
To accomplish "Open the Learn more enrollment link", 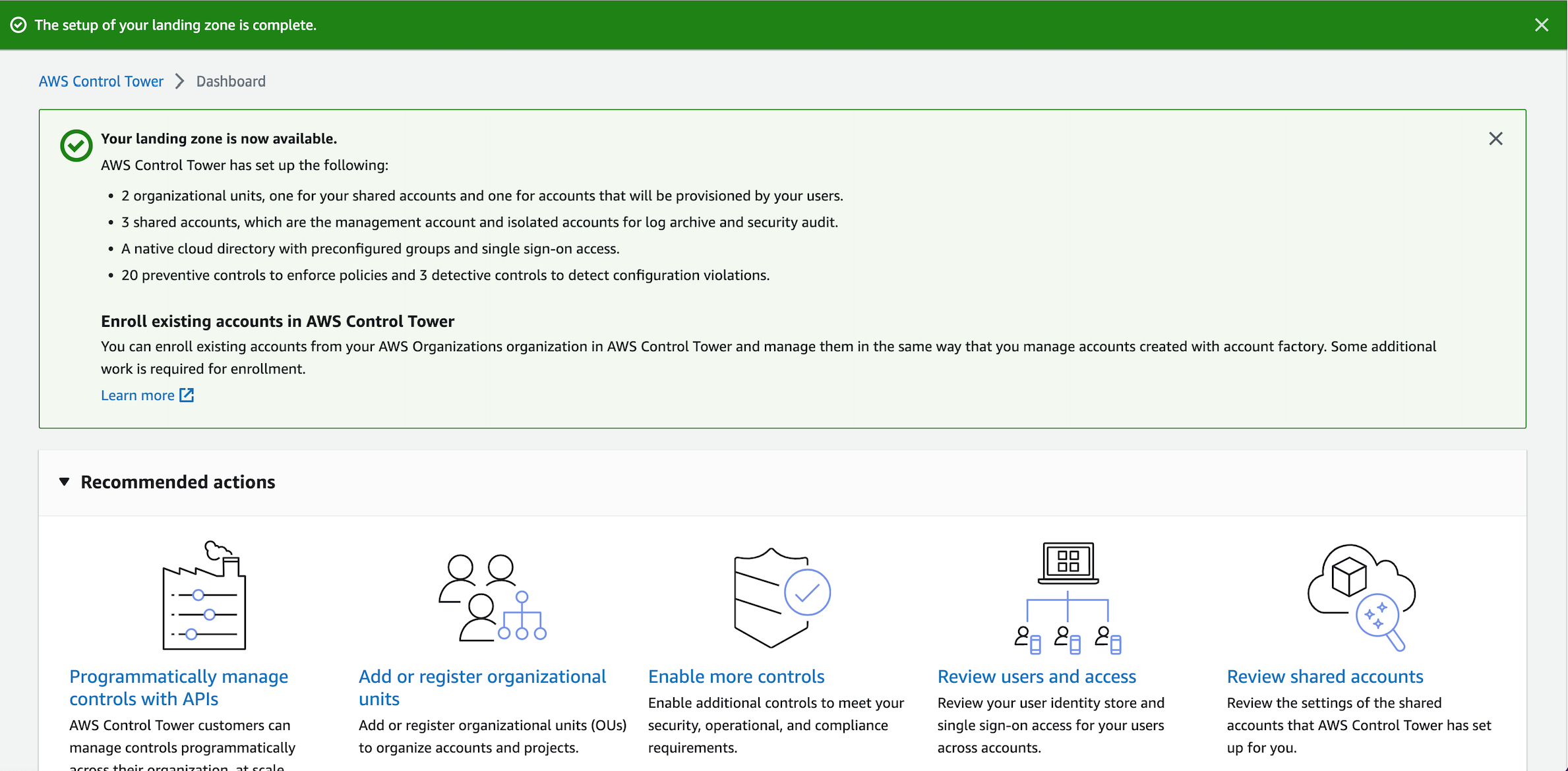I will pos(137,395).
